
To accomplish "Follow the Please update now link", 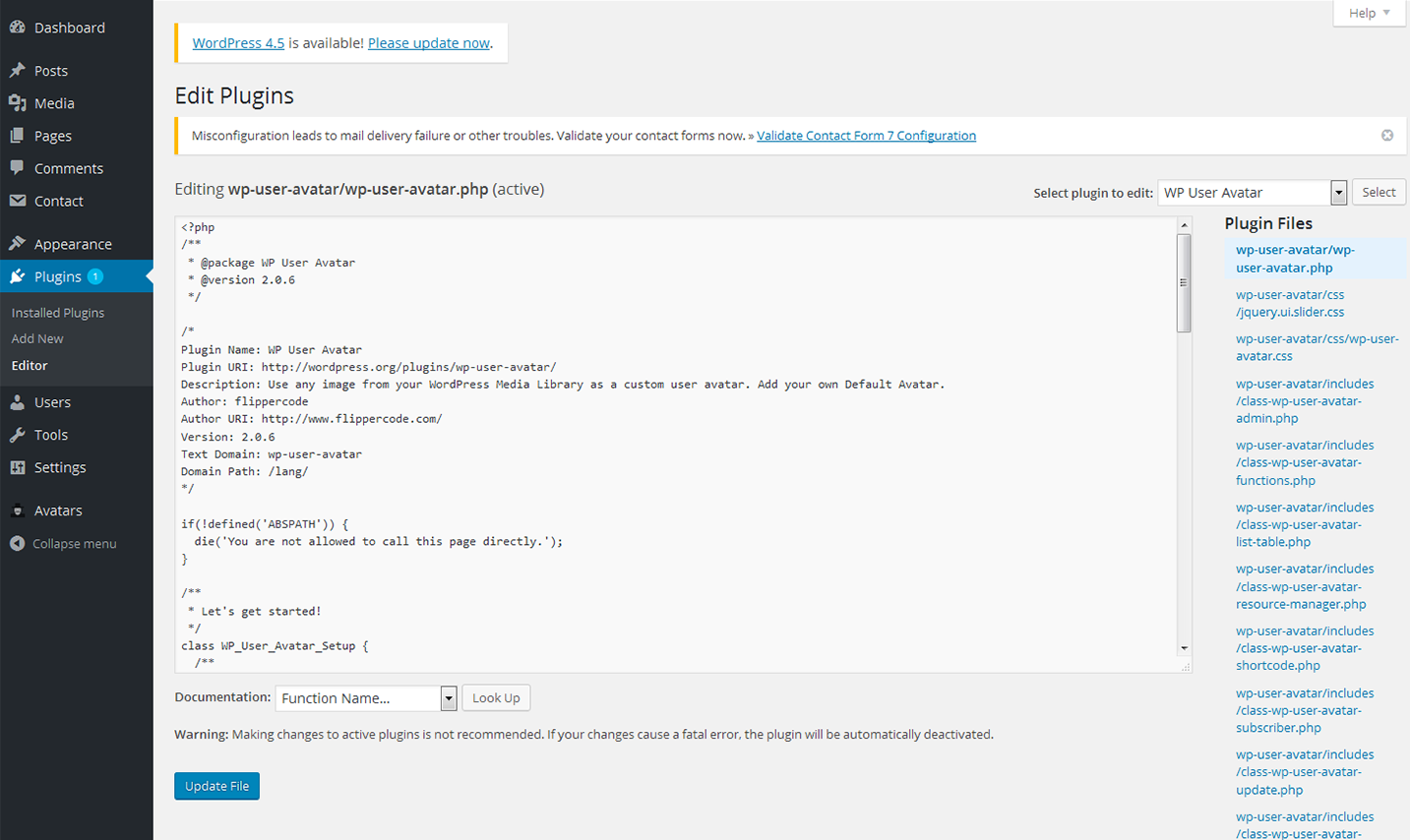I will coord(428,43).
